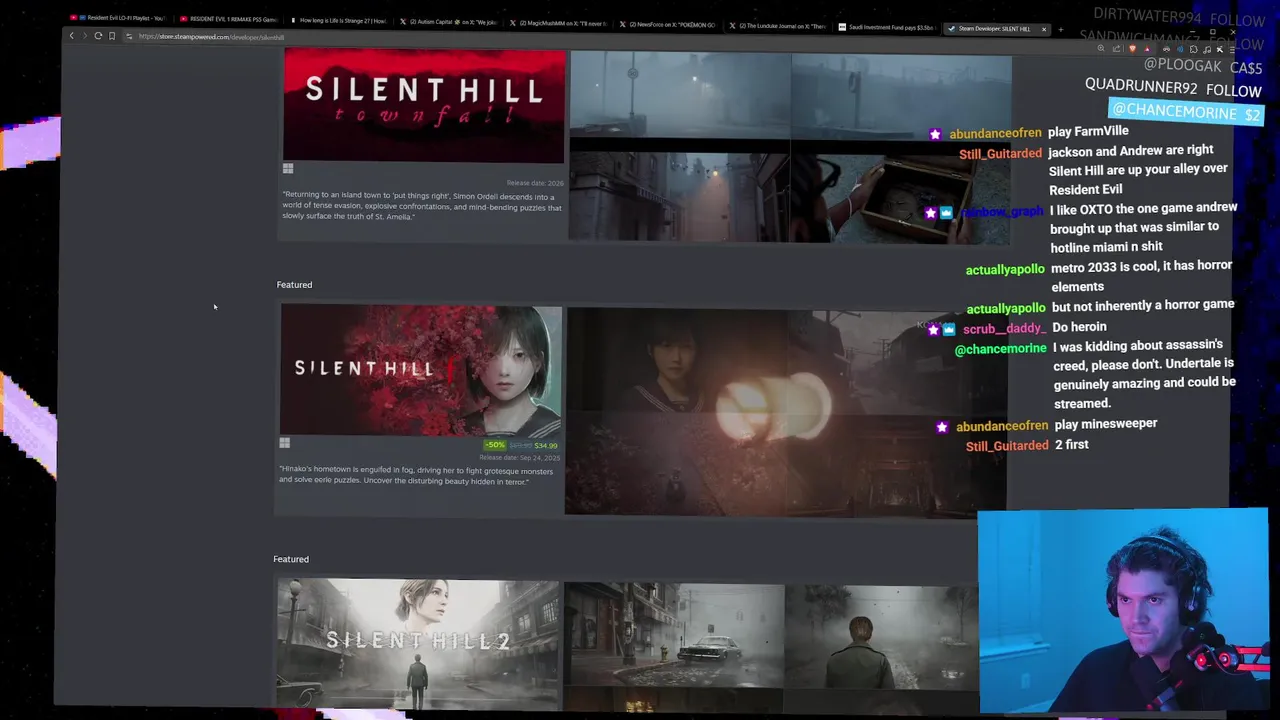1280x720 pixels.
Task: Click @CHANCEMORINE $2 donation banner
Action: [1186, 112]
